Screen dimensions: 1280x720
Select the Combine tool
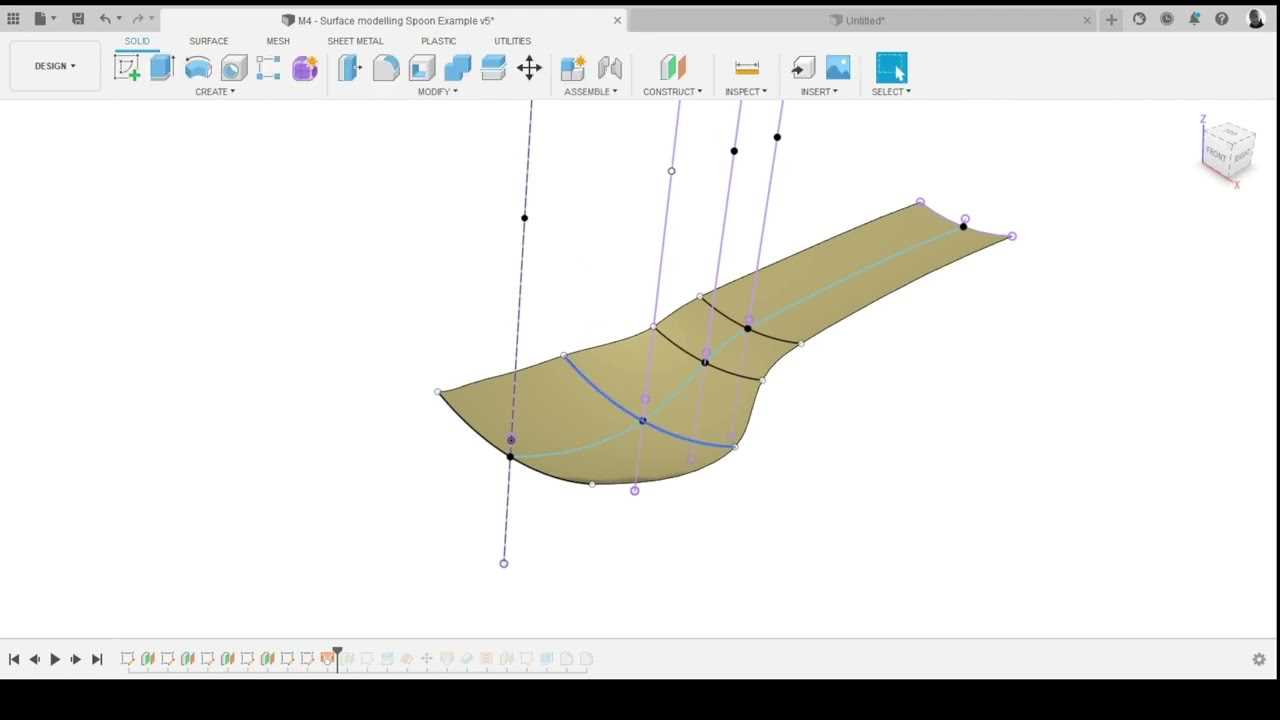458,68
